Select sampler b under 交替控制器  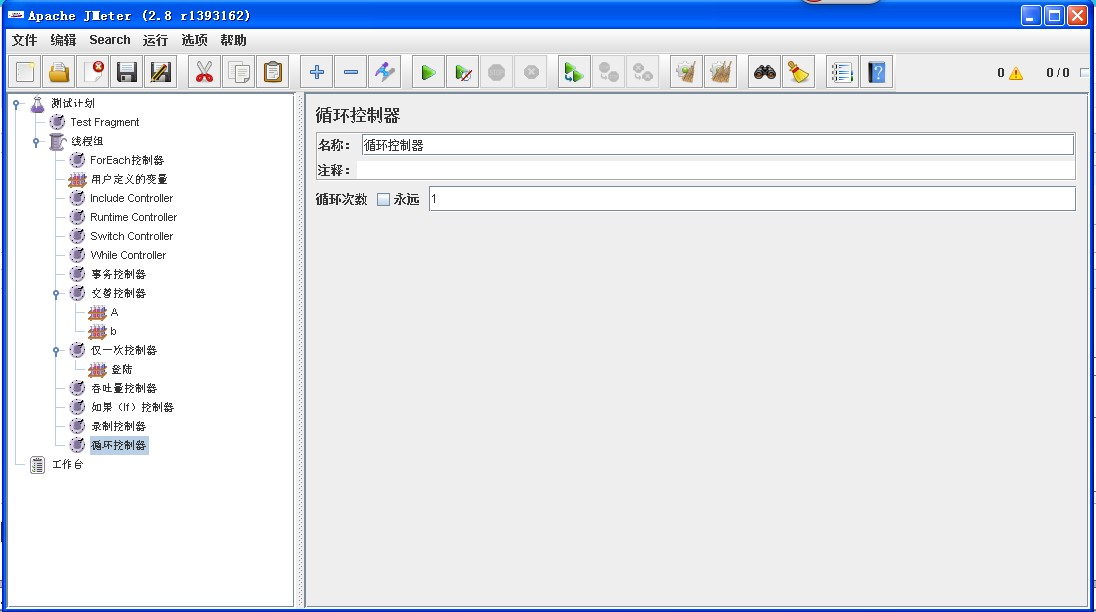point(113,331)
